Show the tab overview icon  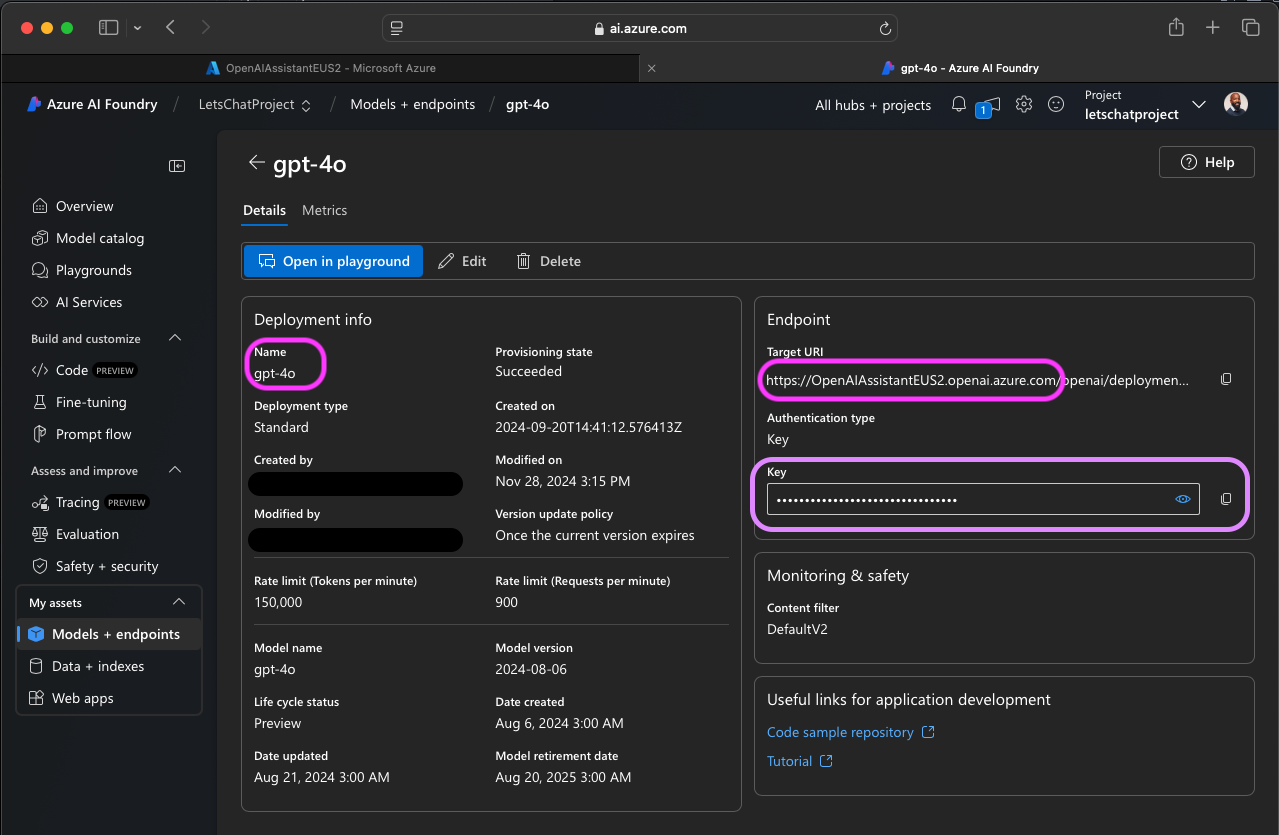(x=1250, y=28)
